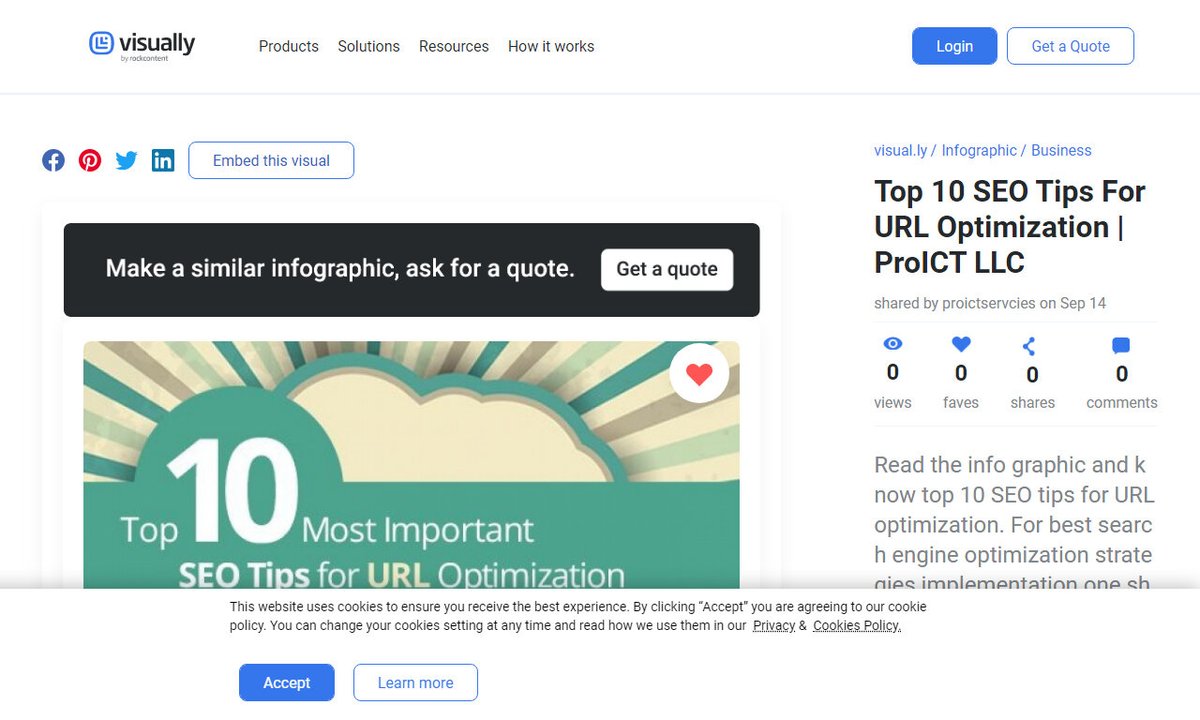1200x720 pixels.
Task: Click 'shared by proictservcies on Sep 14'
Action: click(990, 303)
